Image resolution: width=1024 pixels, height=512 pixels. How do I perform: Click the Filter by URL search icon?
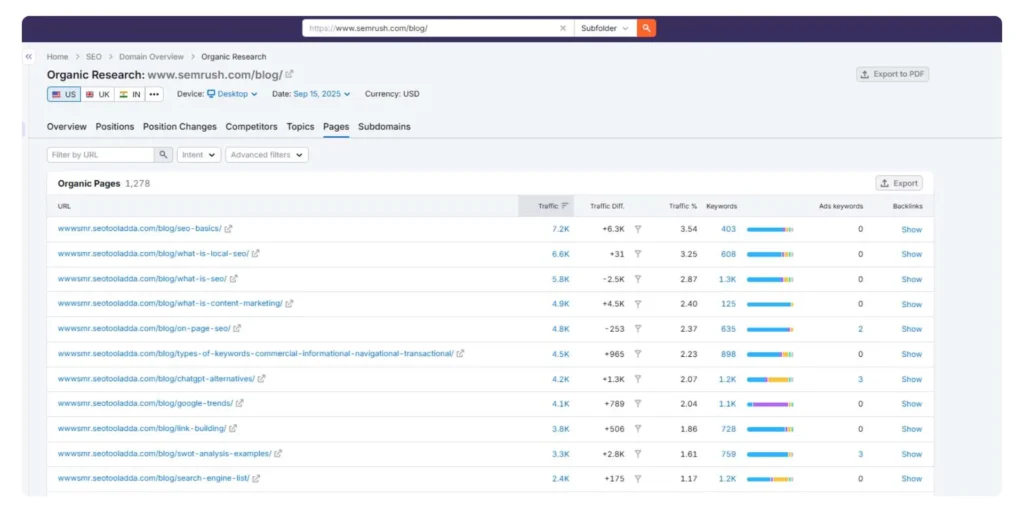pos(163,155)
